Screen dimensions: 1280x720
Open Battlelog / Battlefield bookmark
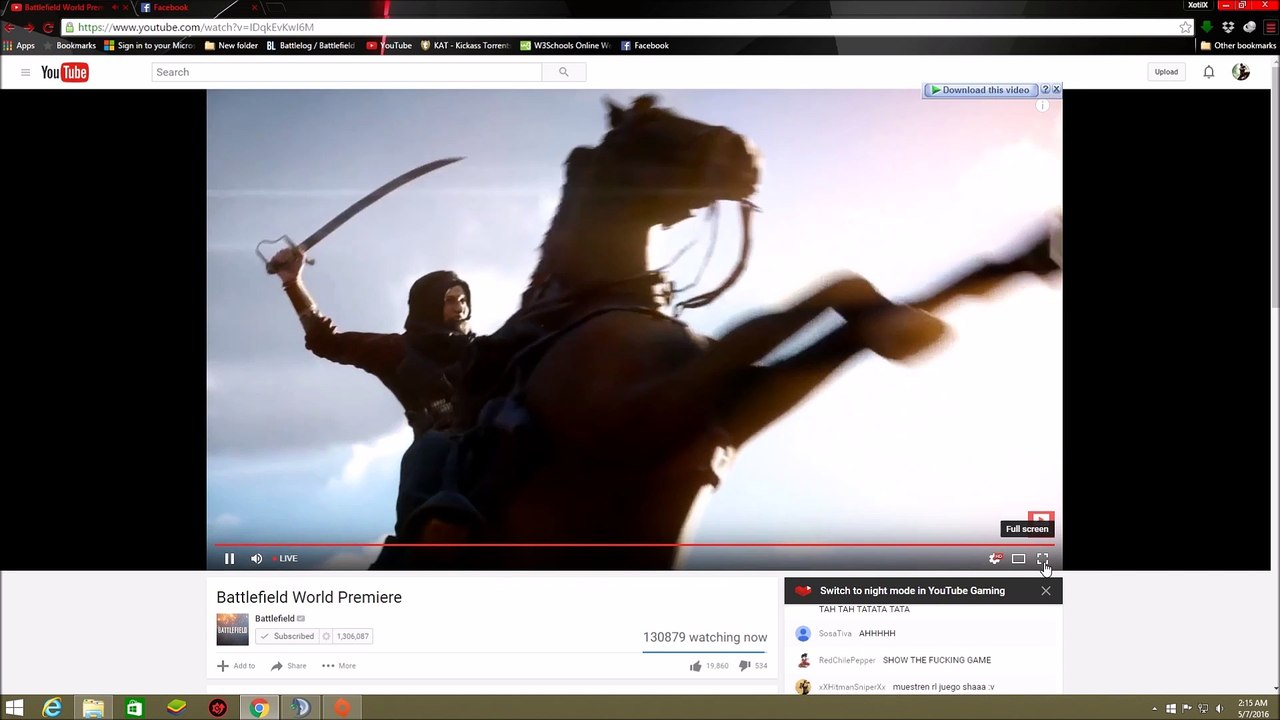[310, 45]
